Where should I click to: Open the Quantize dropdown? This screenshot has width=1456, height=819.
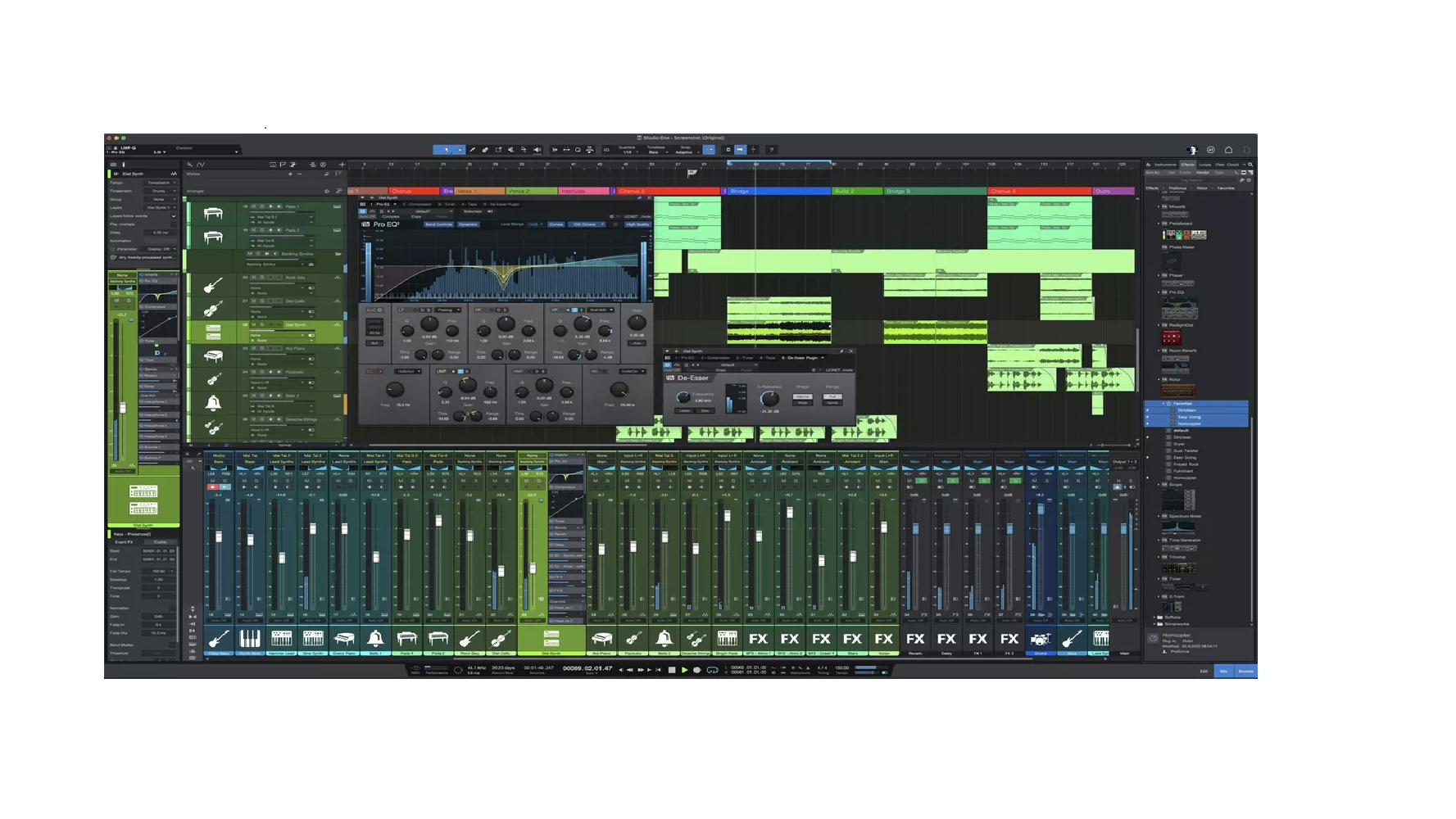pyautogui.click(x=629, y=150)
